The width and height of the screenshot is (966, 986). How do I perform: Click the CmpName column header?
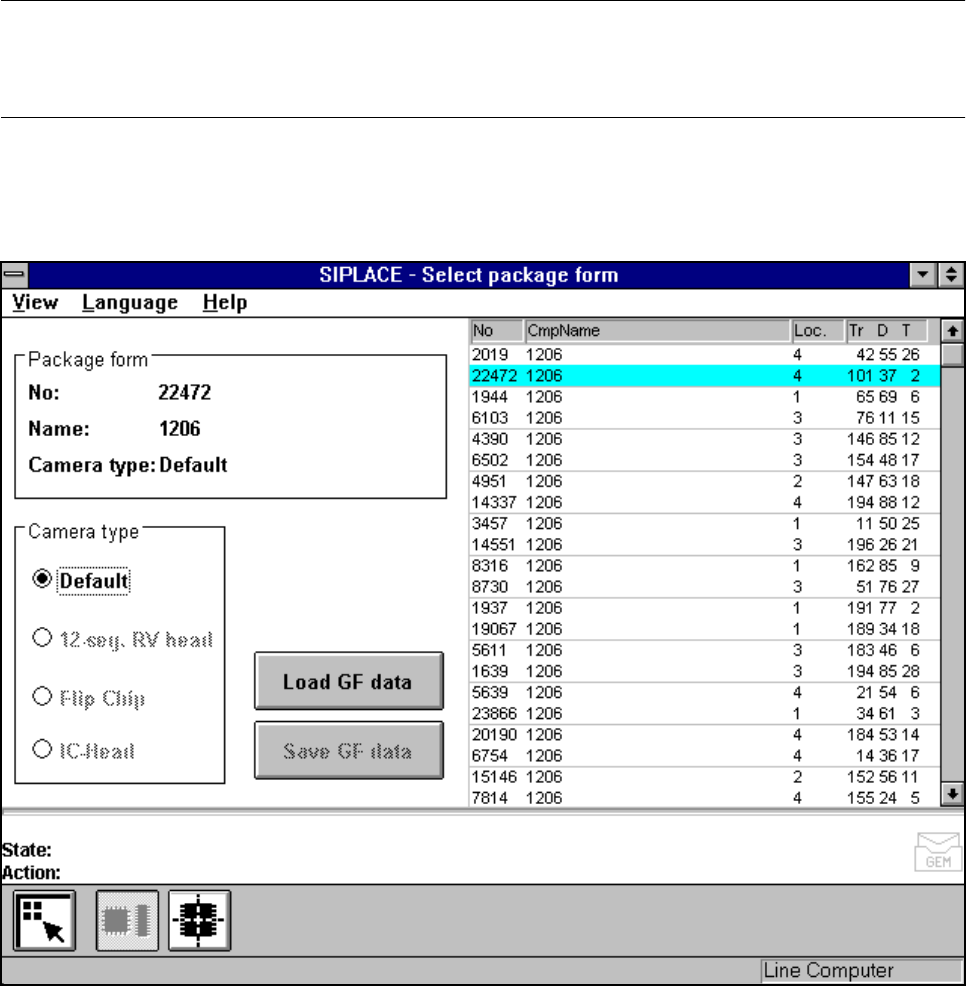[657, 331]
